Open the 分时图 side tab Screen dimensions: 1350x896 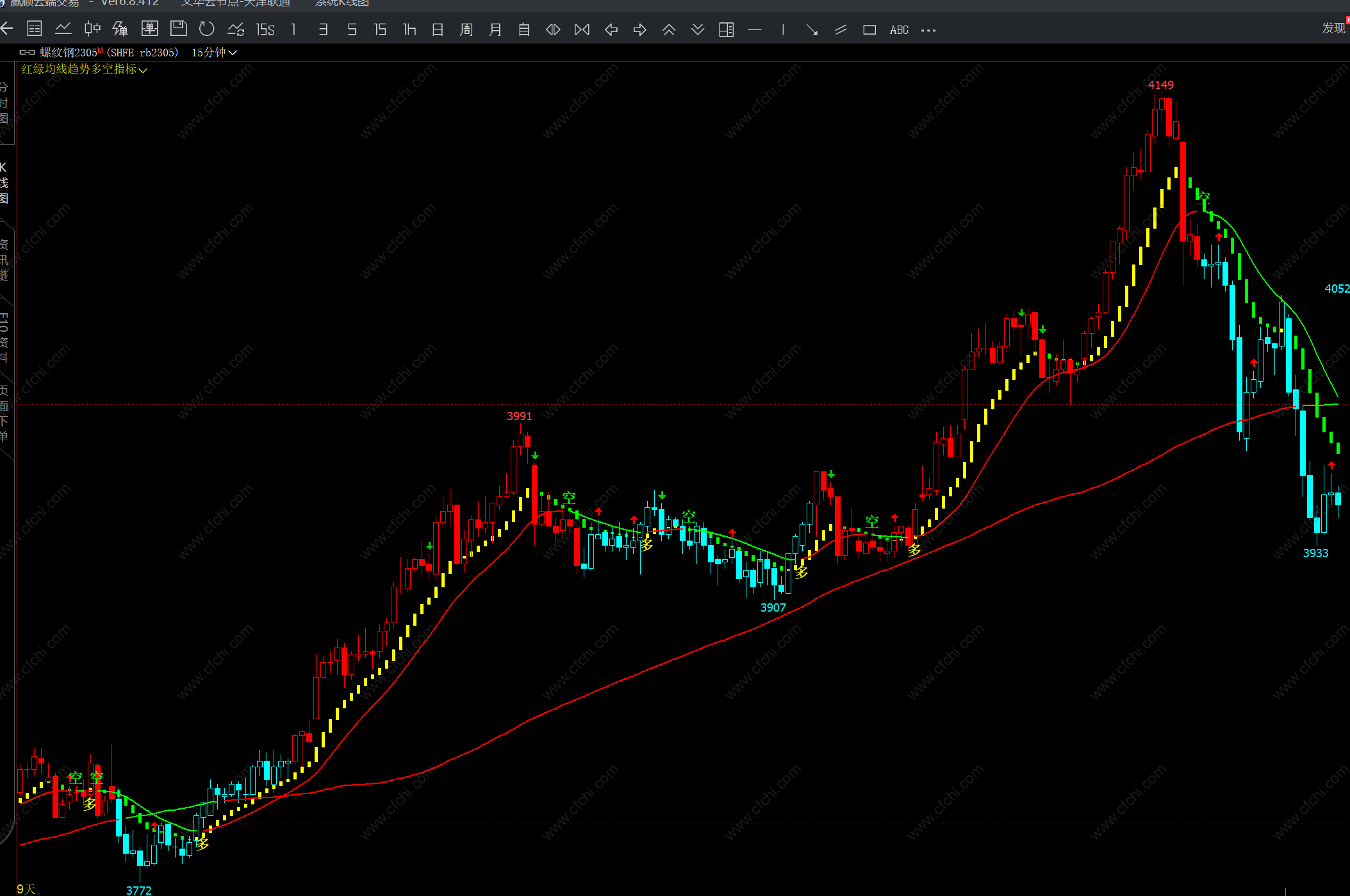[4, 102]
